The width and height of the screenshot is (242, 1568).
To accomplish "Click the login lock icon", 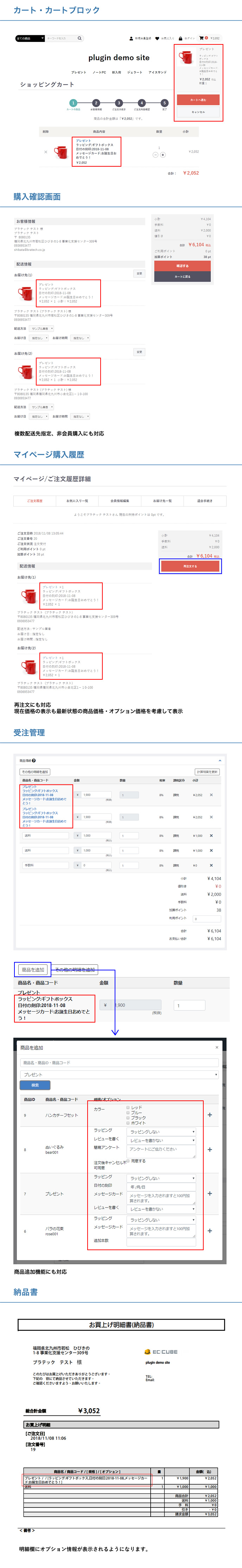I will (180, 38).
